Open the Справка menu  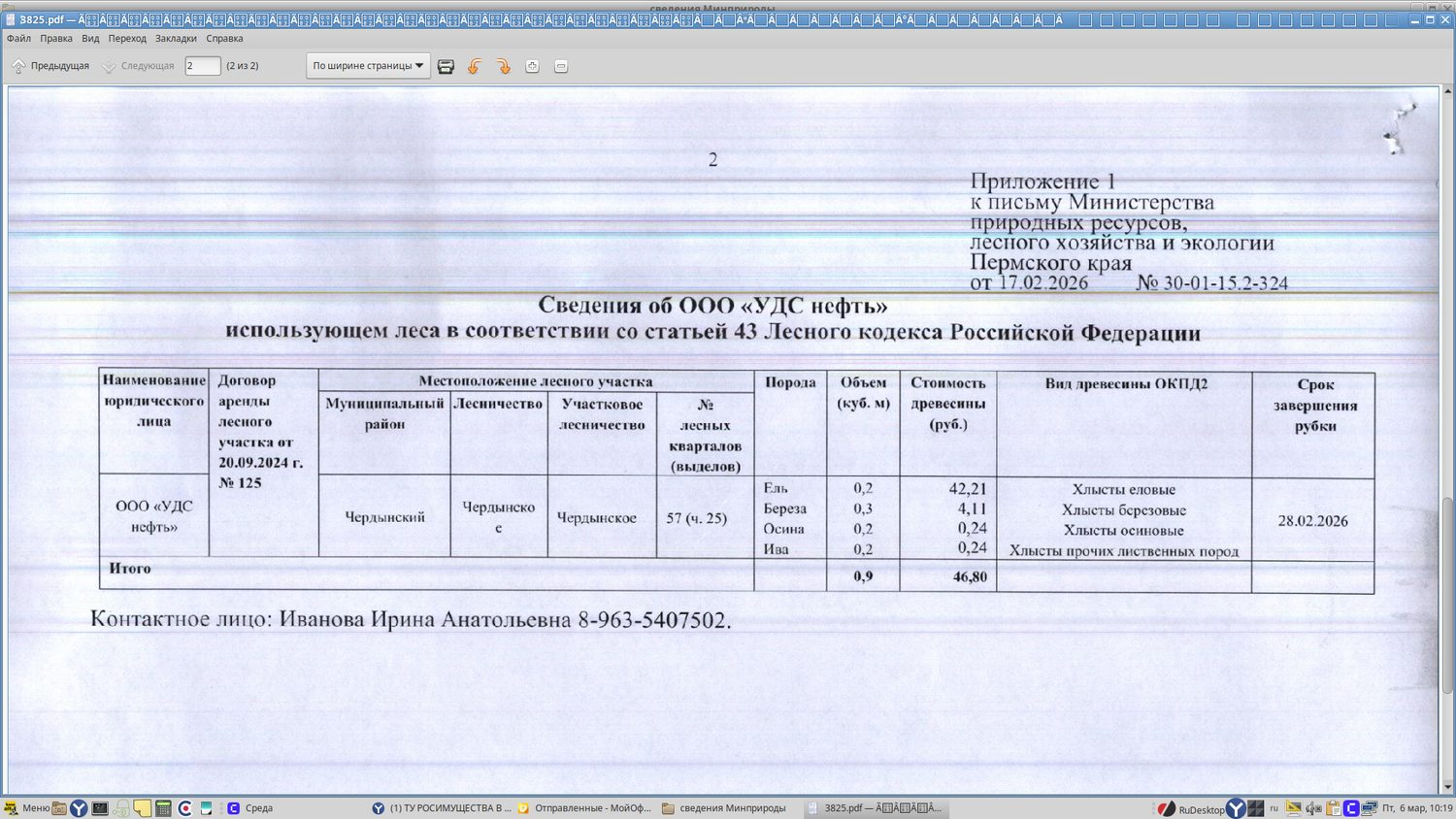224,39
